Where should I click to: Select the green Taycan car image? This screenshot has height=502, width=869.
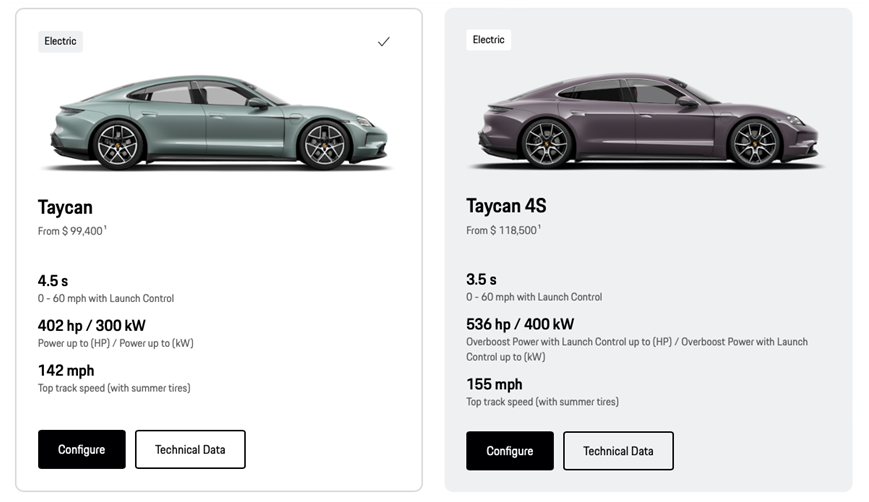[218, 122]
